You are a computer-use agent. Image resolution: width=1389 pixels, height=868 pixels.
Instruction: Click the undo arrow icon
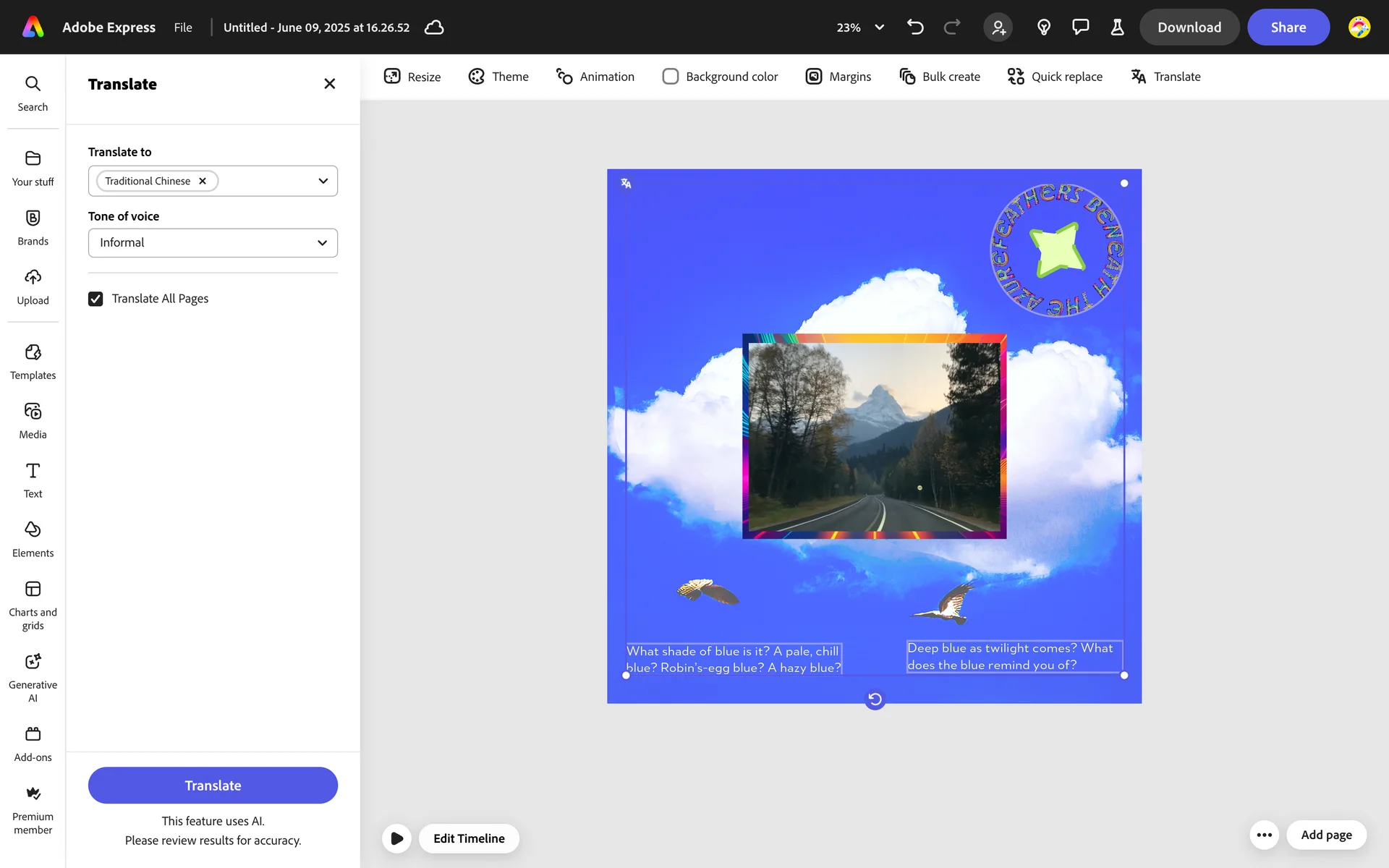point(915,27)
